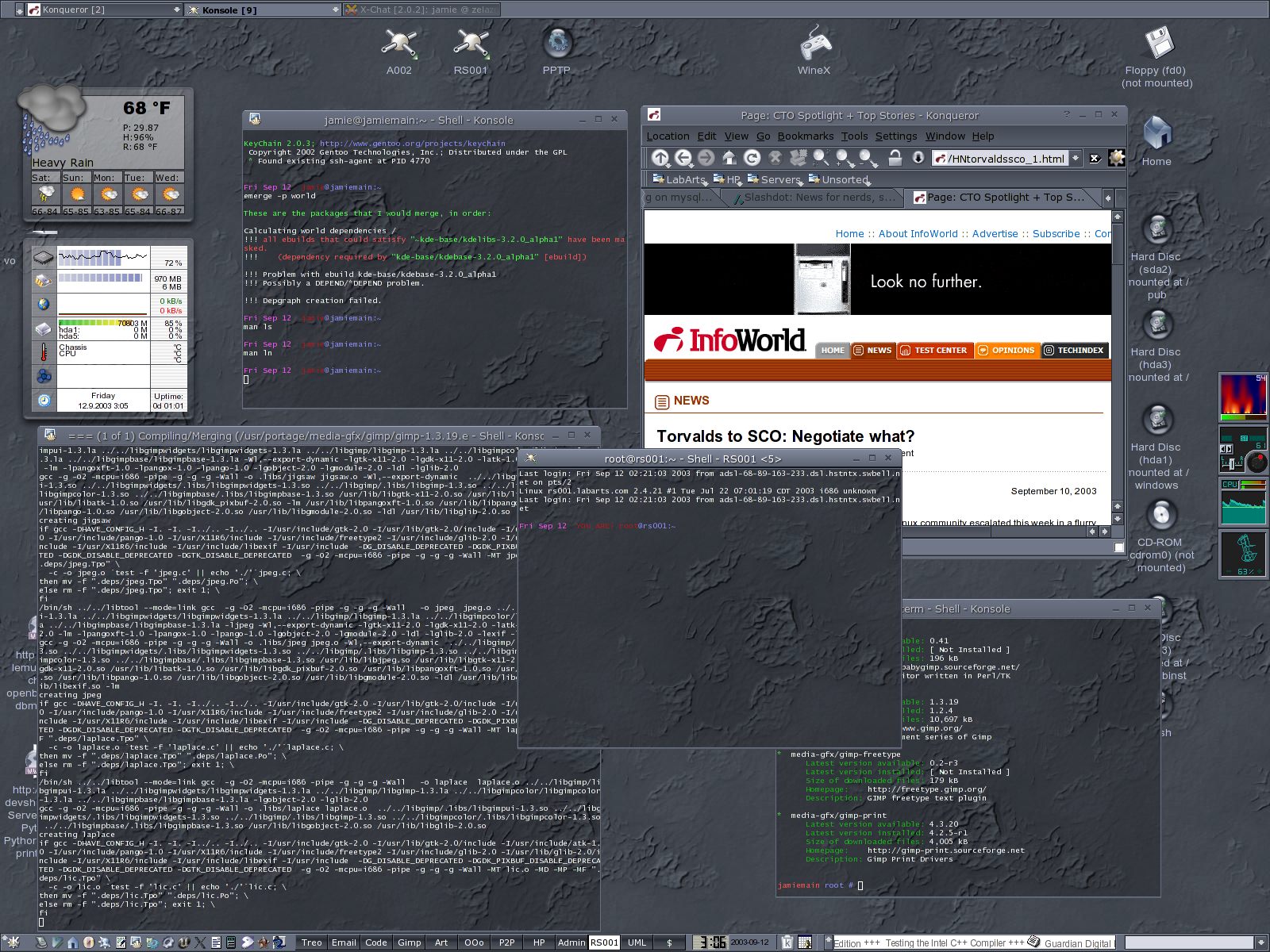Expand the LabArts bookmark folder
Screen dimensions: 1270x952
tap(679, 179)
